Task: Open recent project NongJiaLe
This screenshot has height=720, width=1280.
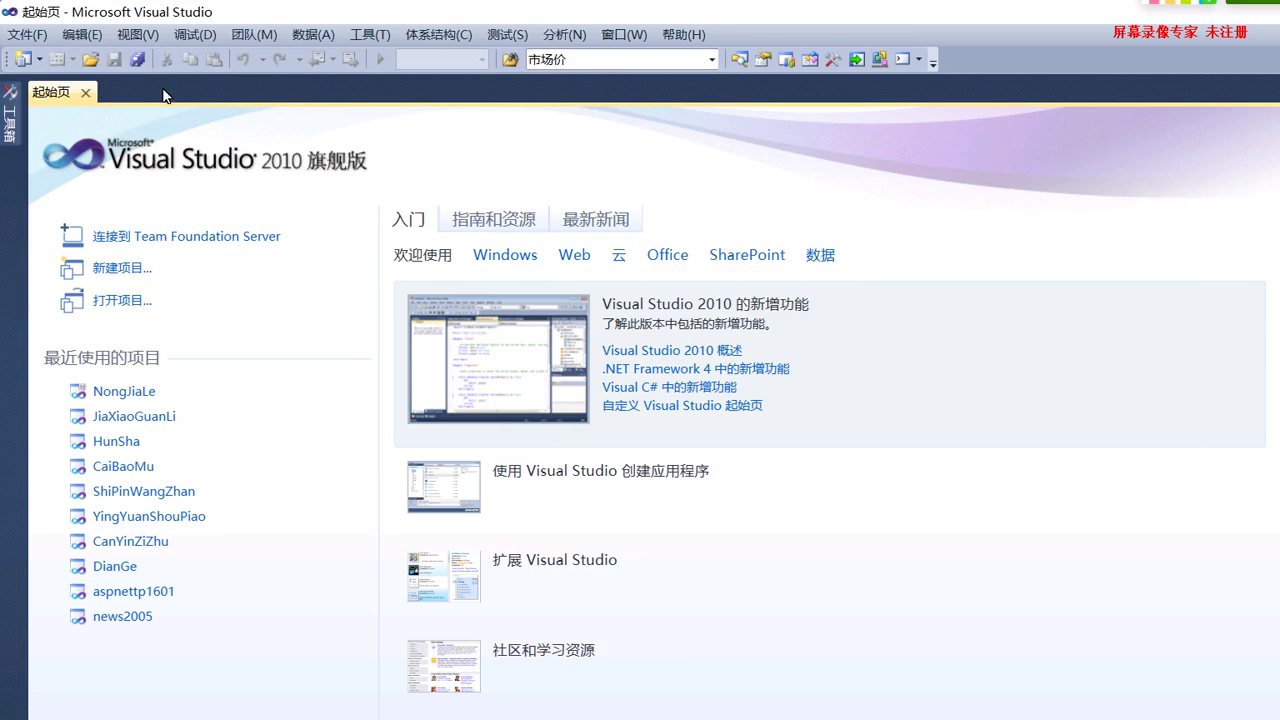Action: click(x=124, y=391)
